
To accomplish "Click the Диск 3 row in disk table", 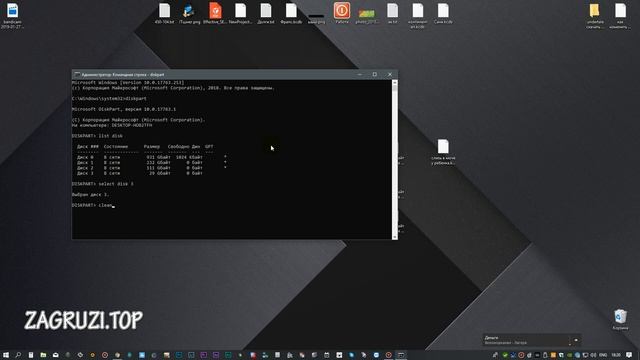I will pyautogui.click(x=140, y=173).
